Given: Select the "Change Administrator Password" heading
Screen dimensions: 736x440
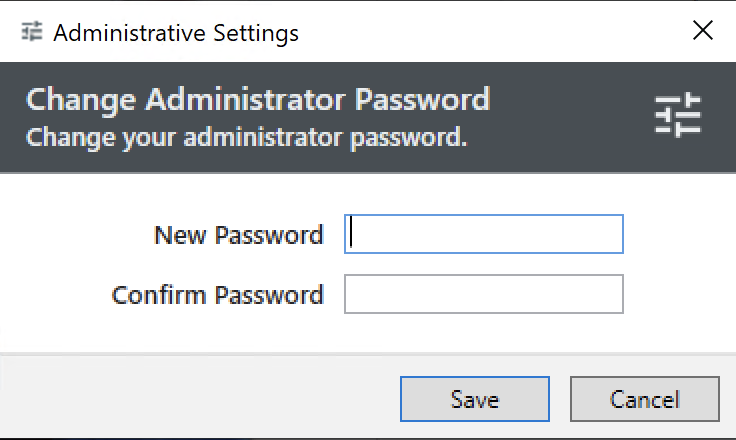Looking at the screenshot, I should pos(258,100).
